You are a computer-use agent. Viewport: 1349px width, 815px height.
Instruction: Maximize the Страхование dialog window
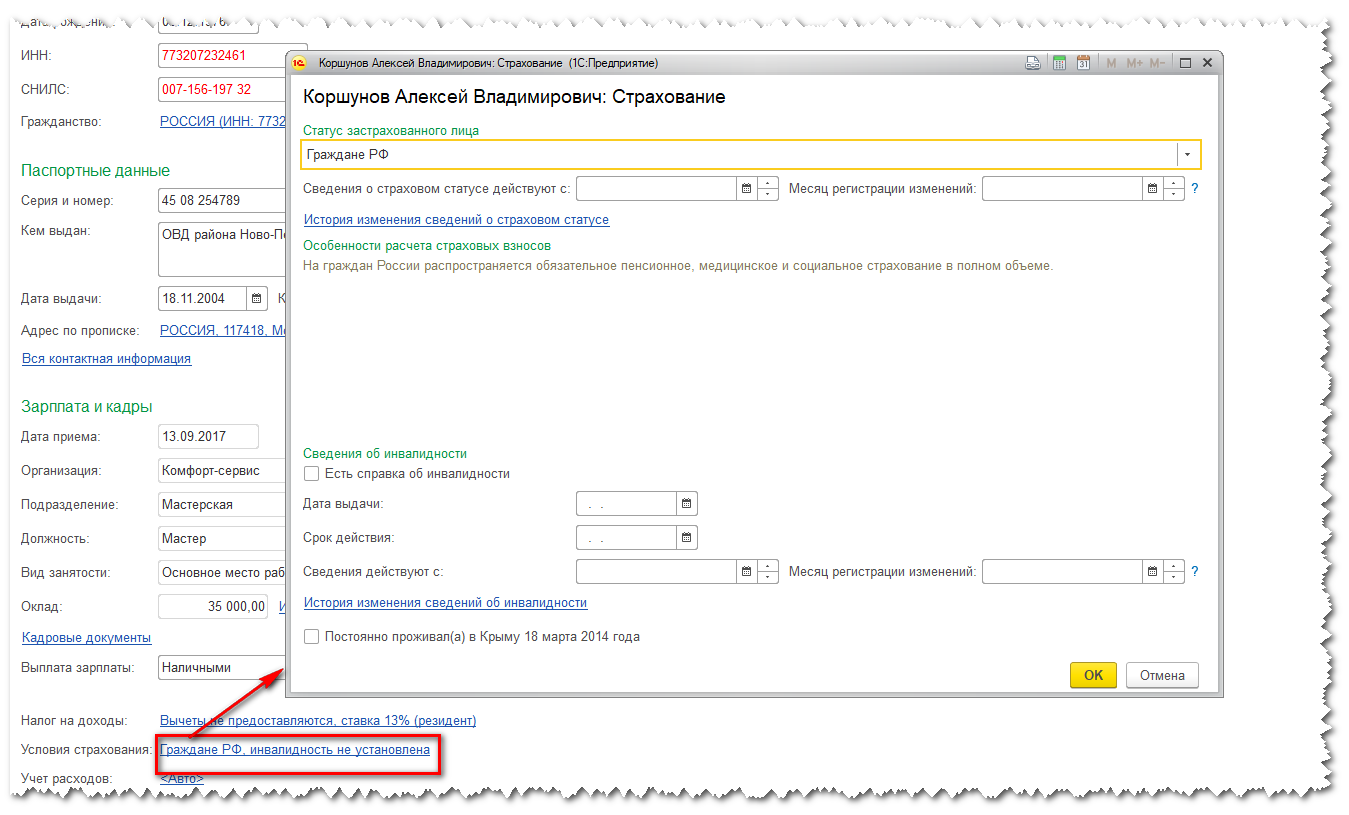click(x=1185, y=63)
